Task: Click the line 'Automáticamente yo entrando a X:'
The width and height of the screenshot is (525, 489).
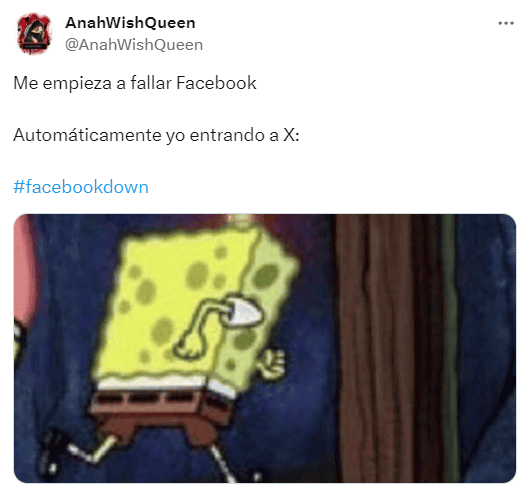Action: click(156, 135)
